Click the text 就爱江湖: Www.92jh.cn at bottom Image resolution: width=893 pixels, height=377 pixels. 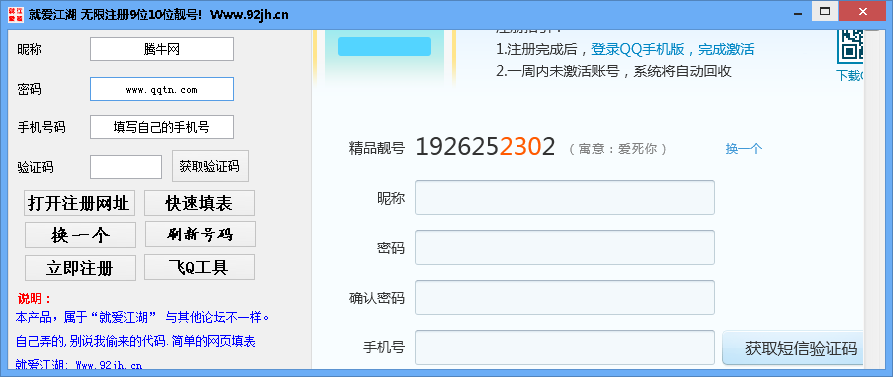(x=79, y=364)
